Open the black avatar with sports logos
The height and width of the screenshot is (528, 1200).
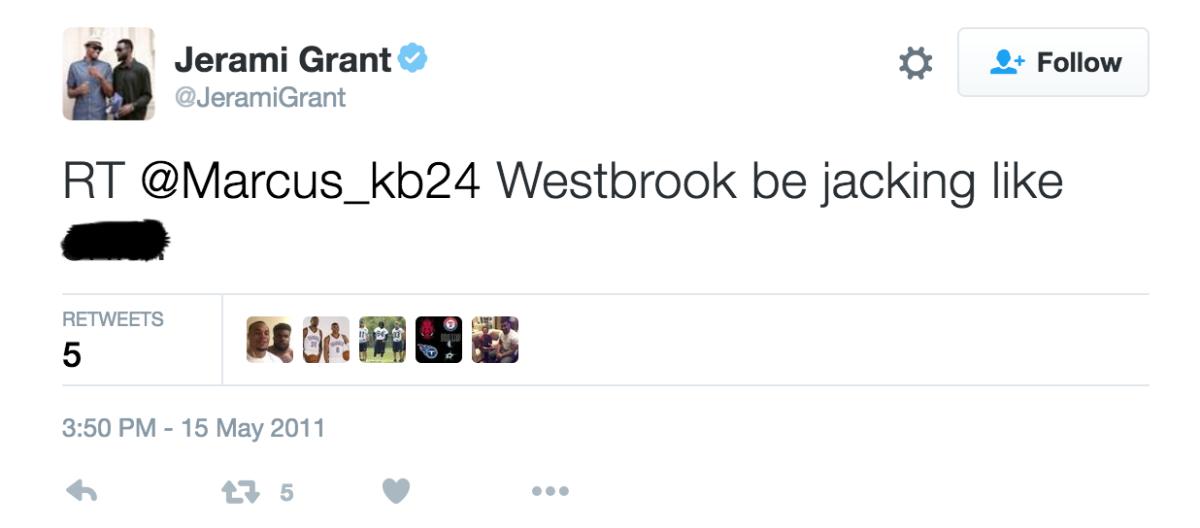(439, 340)
